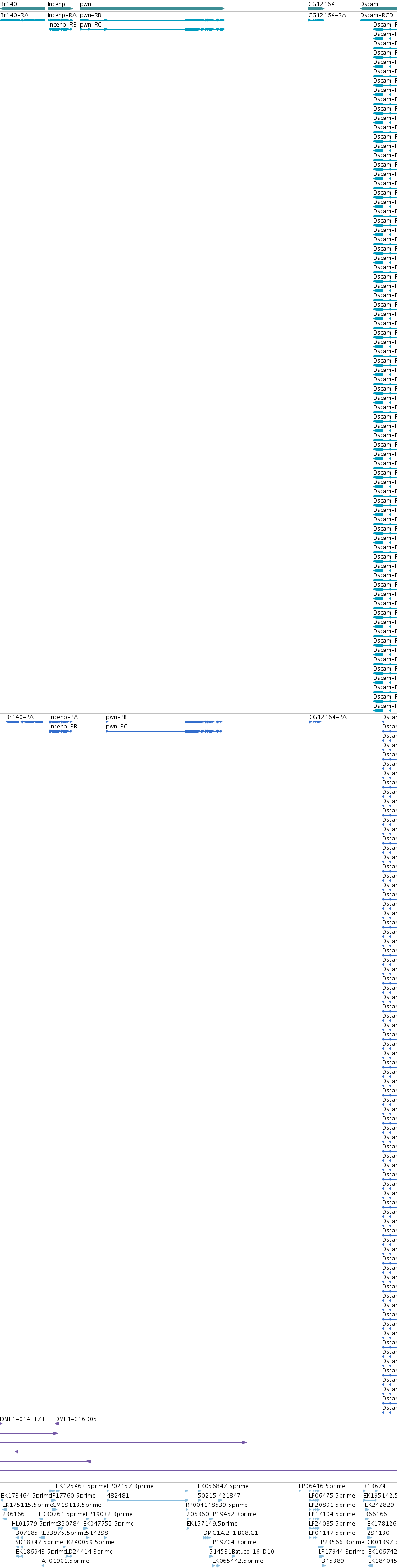Select the Dscam-RCD transcript label
This screenshot has height=1568, width=397.
(x=376, y=15)
